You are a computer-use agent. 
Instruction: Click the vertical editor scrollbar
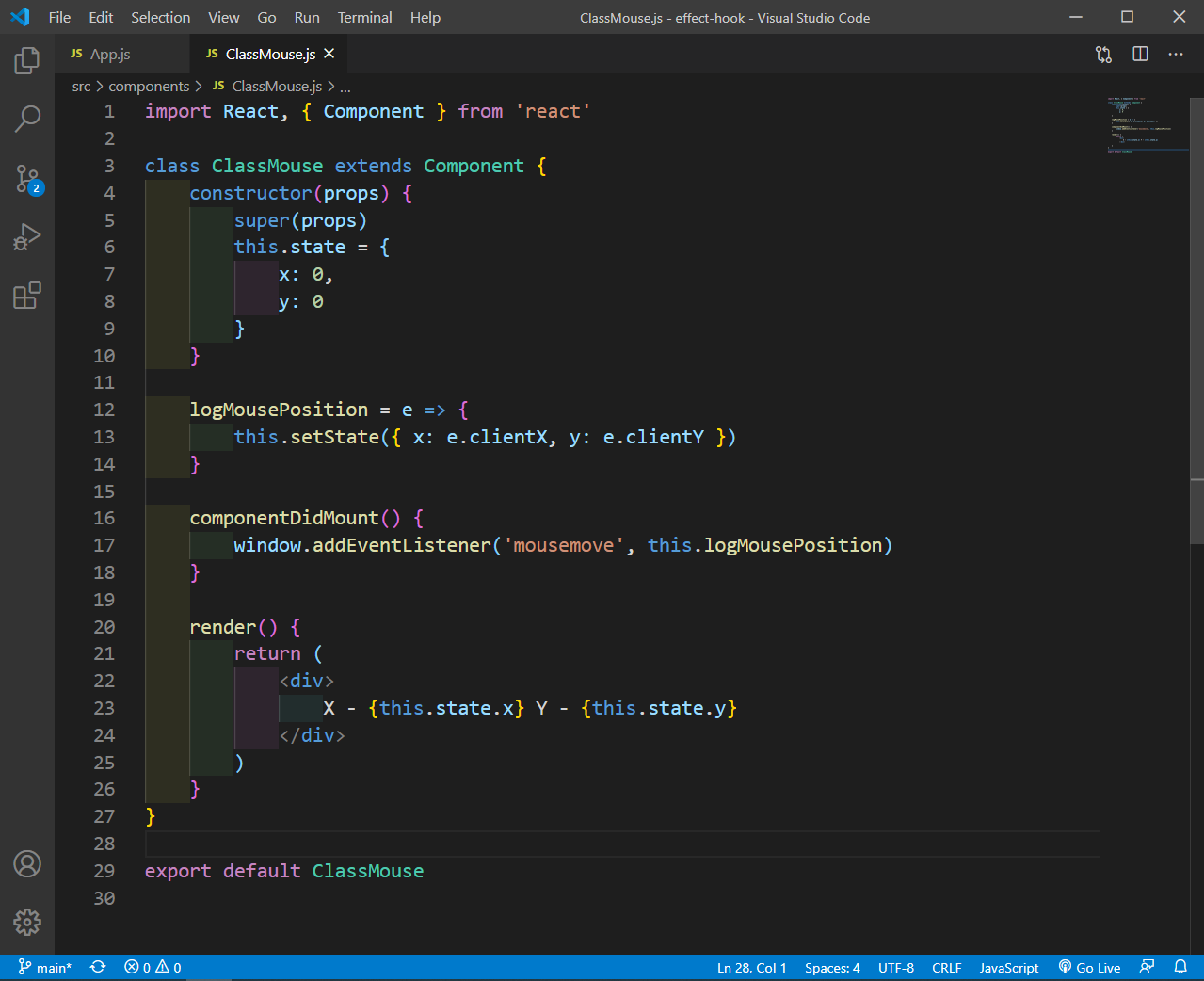[1196, 320]
